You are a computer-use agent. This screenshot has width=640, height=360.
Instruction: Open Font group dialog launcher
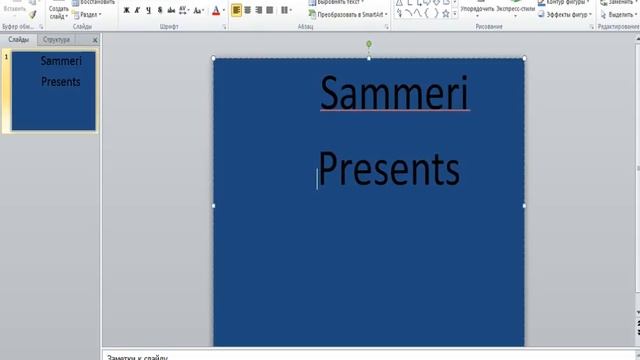coord(224,27)
